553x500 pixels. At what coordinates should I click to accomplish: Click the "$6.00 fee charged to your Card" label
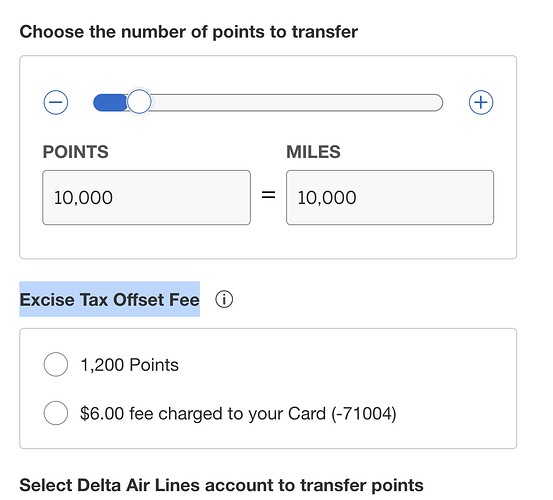(203, 413)
